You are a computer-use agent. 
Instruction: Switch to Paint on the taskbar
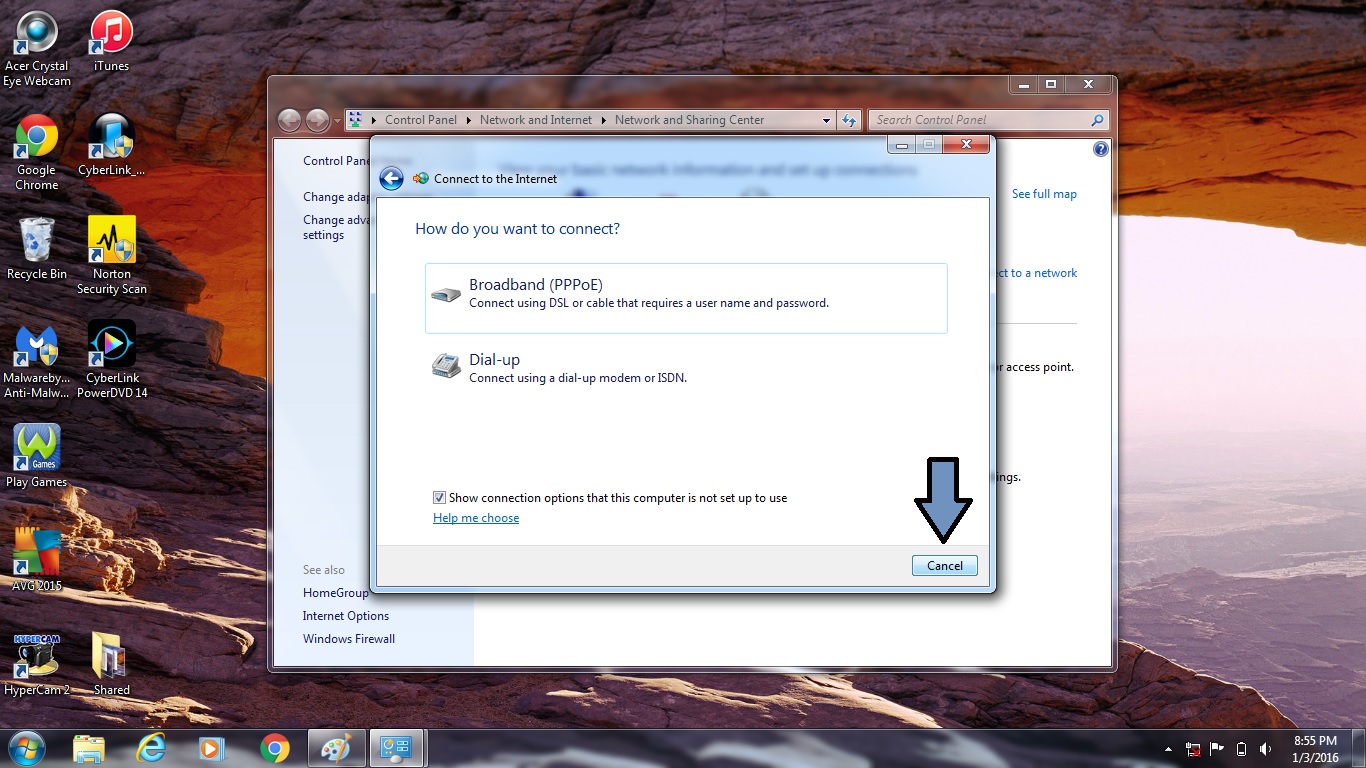(335, 748)
